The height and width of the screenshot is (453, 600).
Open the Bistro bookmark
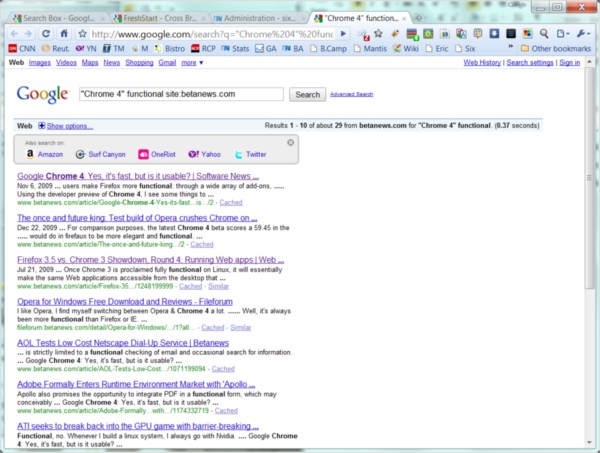click(x=170, y=49)
